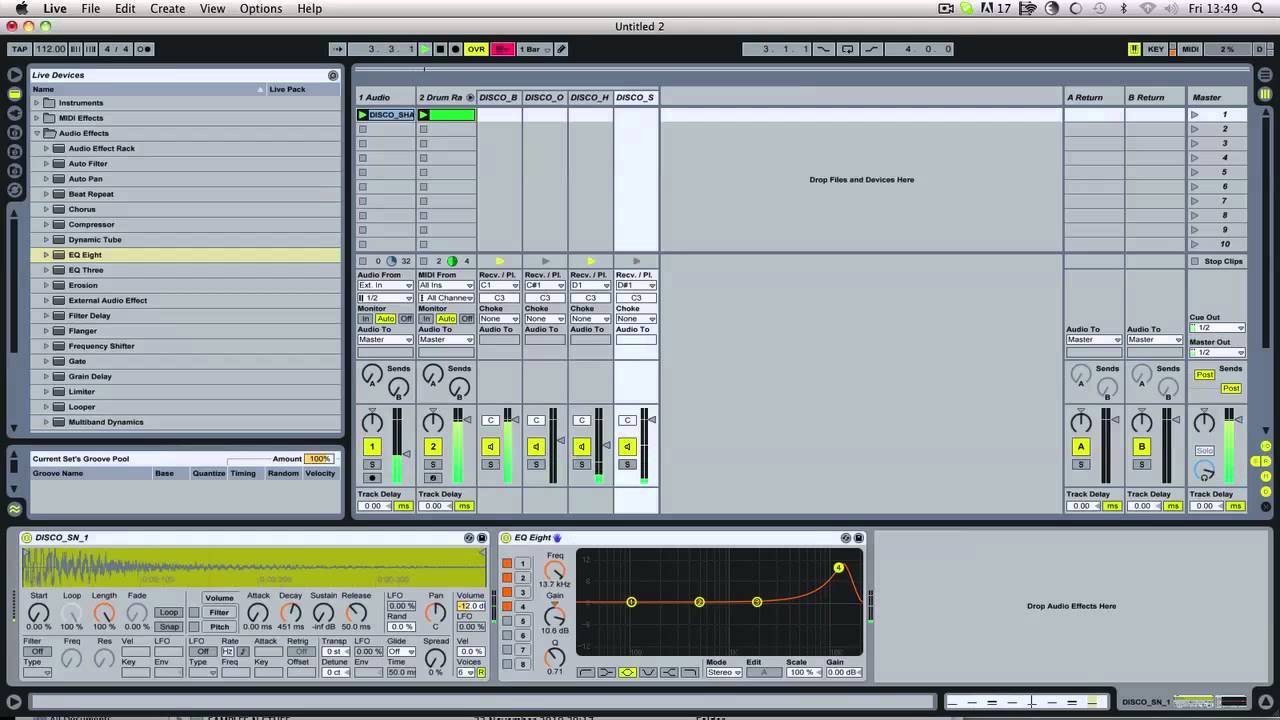Click the Master Solo cue button
This screenshot has width=1280, height=720.
click(1204, 451)
